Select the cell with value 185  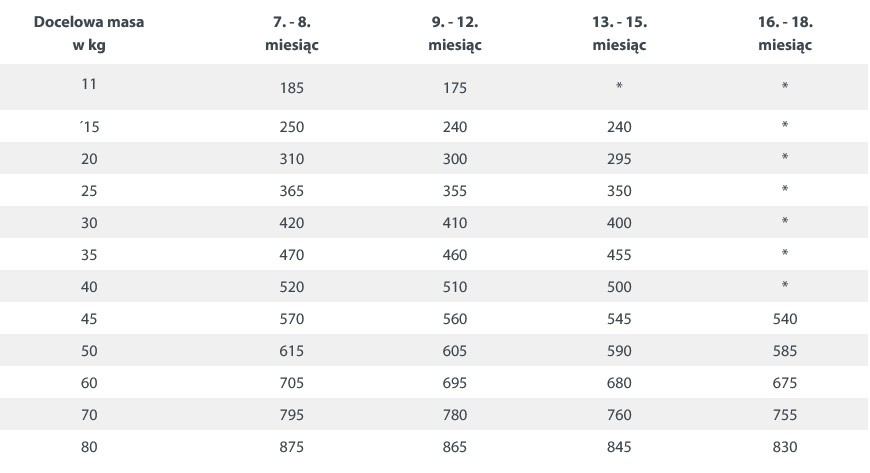(x=292, y=88)
